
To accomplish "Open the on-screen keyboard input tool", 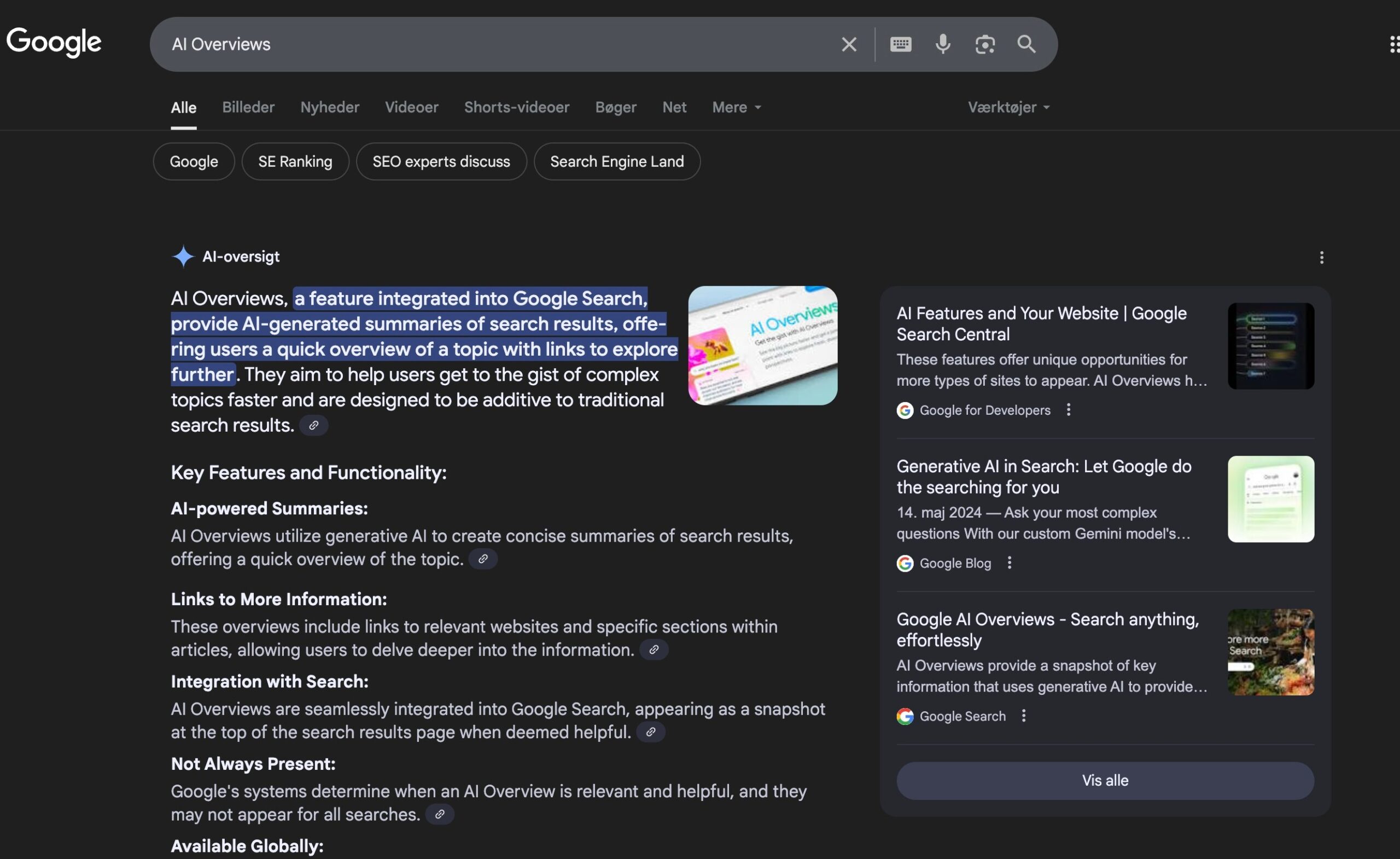I will (901, 44).
